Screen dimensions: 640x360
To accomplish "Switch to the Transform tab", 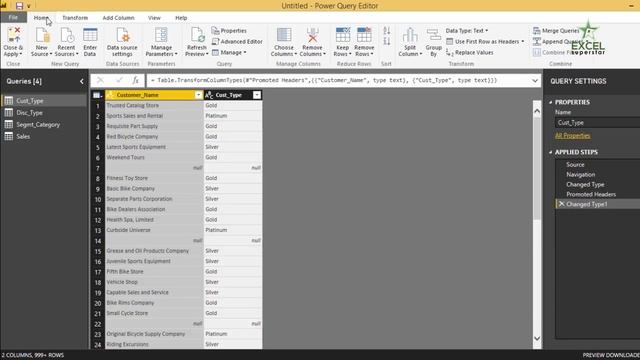I will tap(75, 18).
